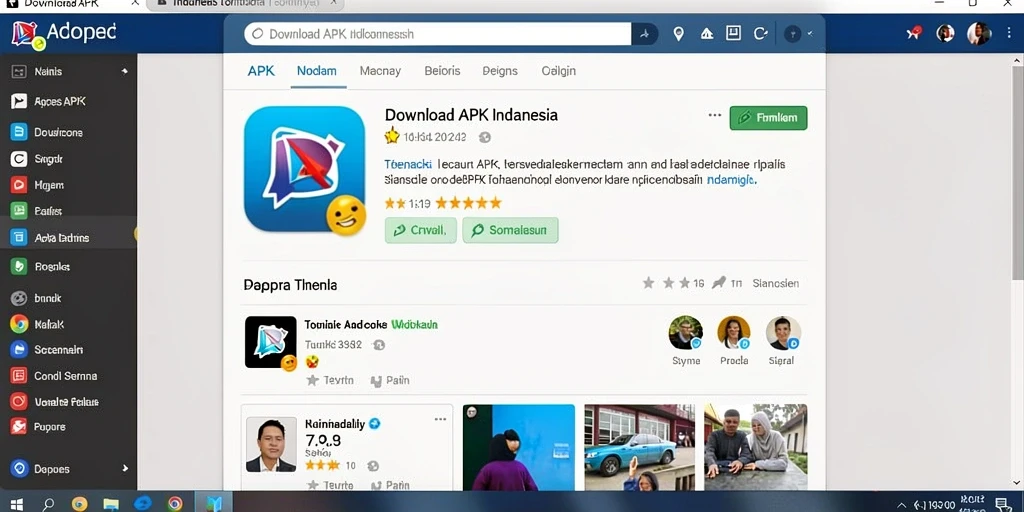
Task: Open the Kainnadaliy profile photo
Action: pyautogui.click(x=270, y=445)
